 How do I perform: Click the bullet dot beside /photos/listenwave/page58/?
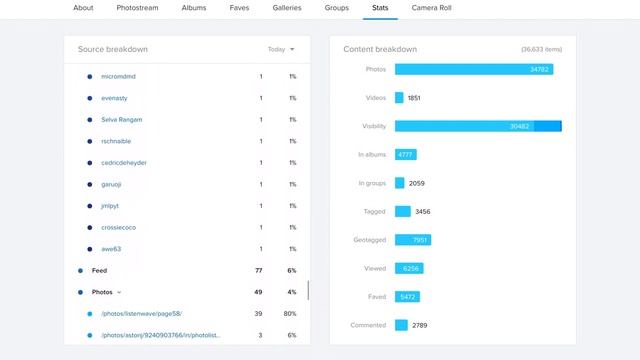pos(90,314)
